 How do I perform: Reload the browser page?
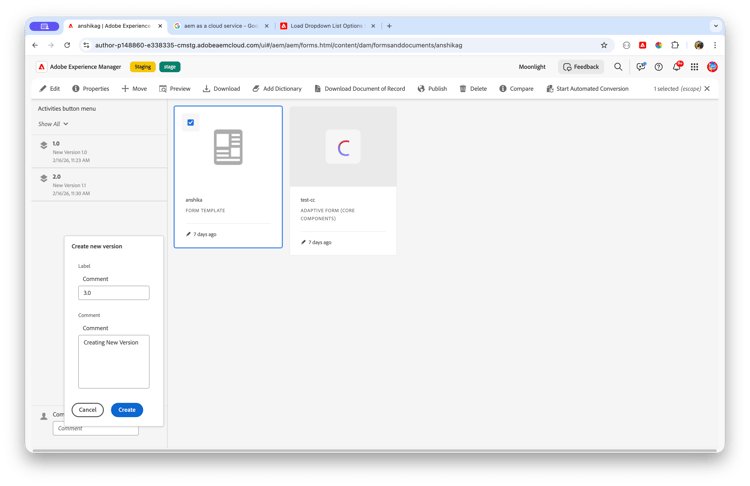(x=67, y=45)
